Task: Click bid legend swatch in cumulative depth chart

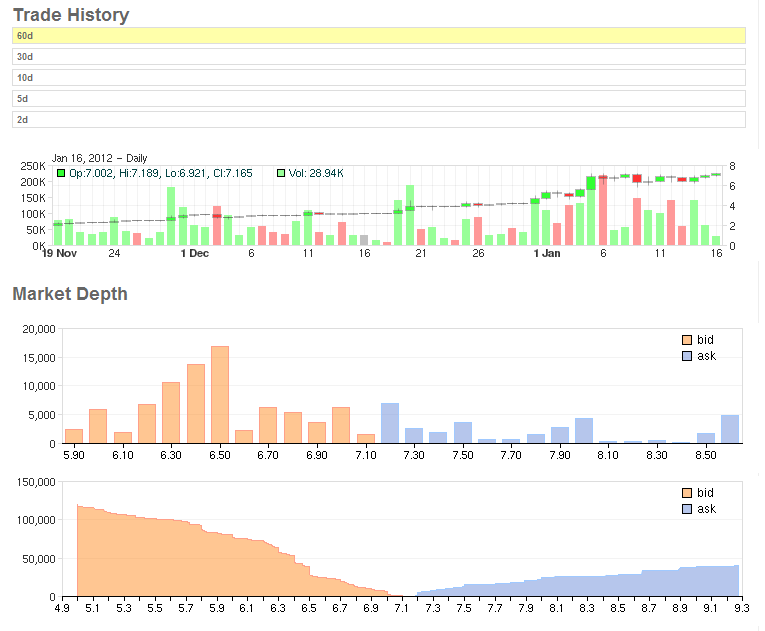Action: click(686, 493)
